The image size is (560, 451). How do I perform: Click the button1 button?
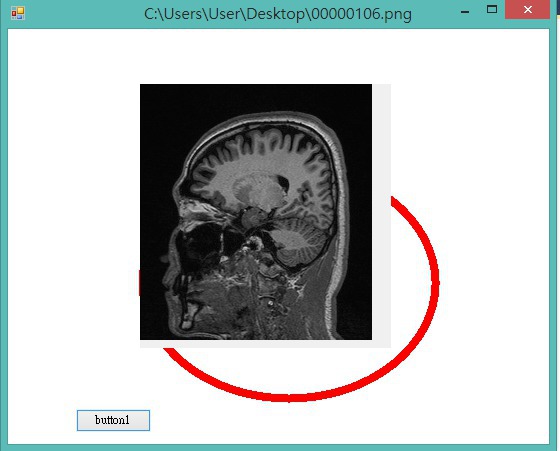pos(113,420)
